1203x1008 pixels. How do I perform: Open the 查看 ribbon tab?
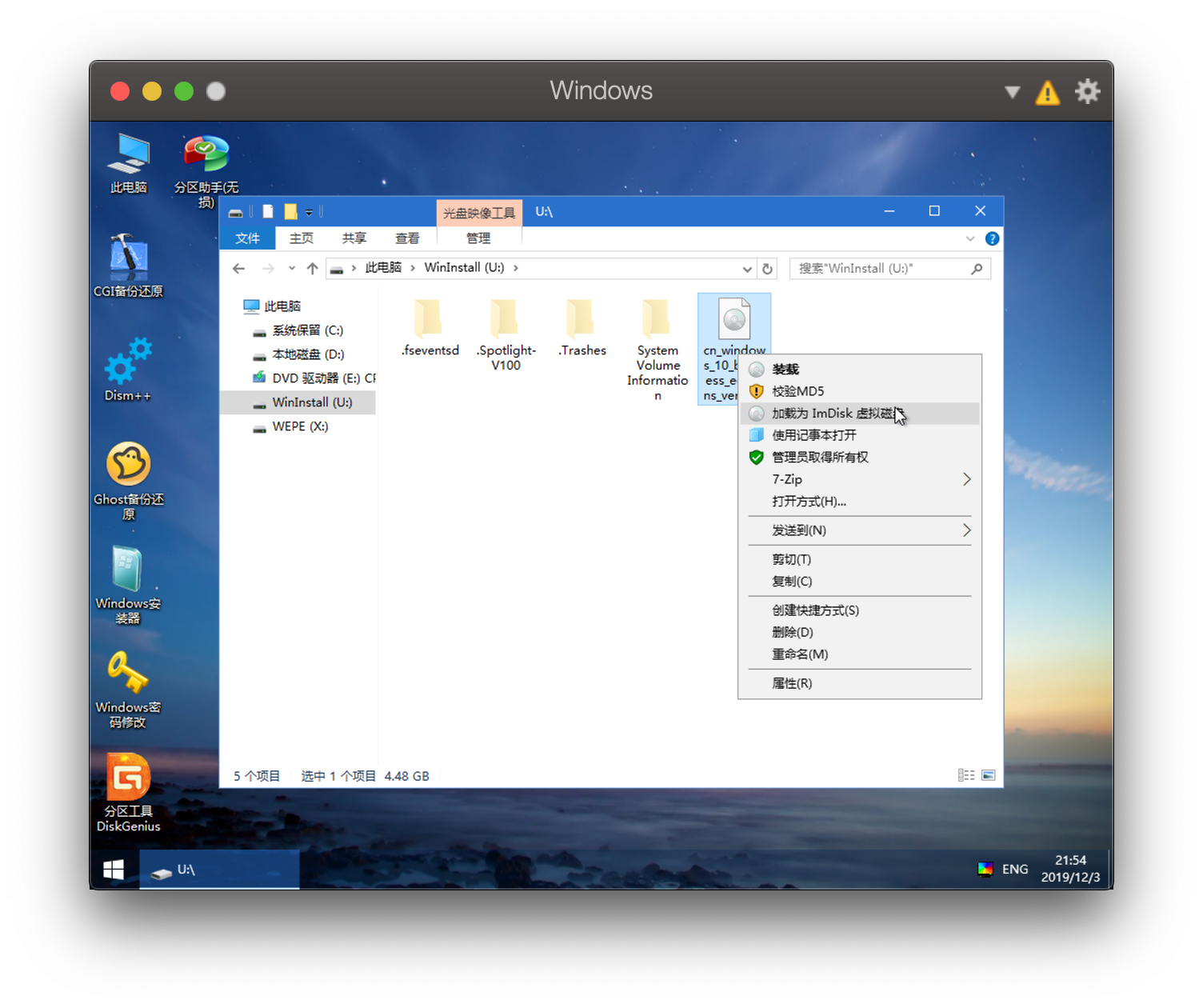[x=407, y=238]
